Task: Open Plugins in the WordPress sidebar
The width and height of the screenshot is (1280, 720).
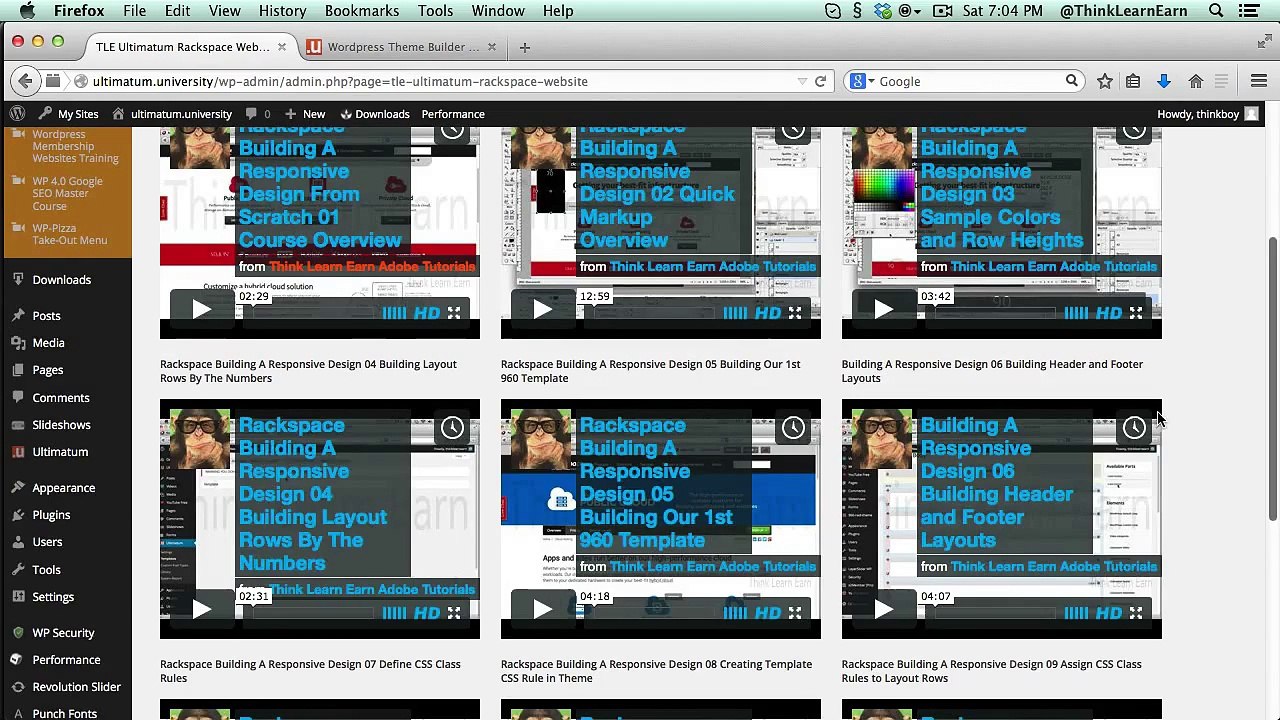Action: click(x=51, y=515)
